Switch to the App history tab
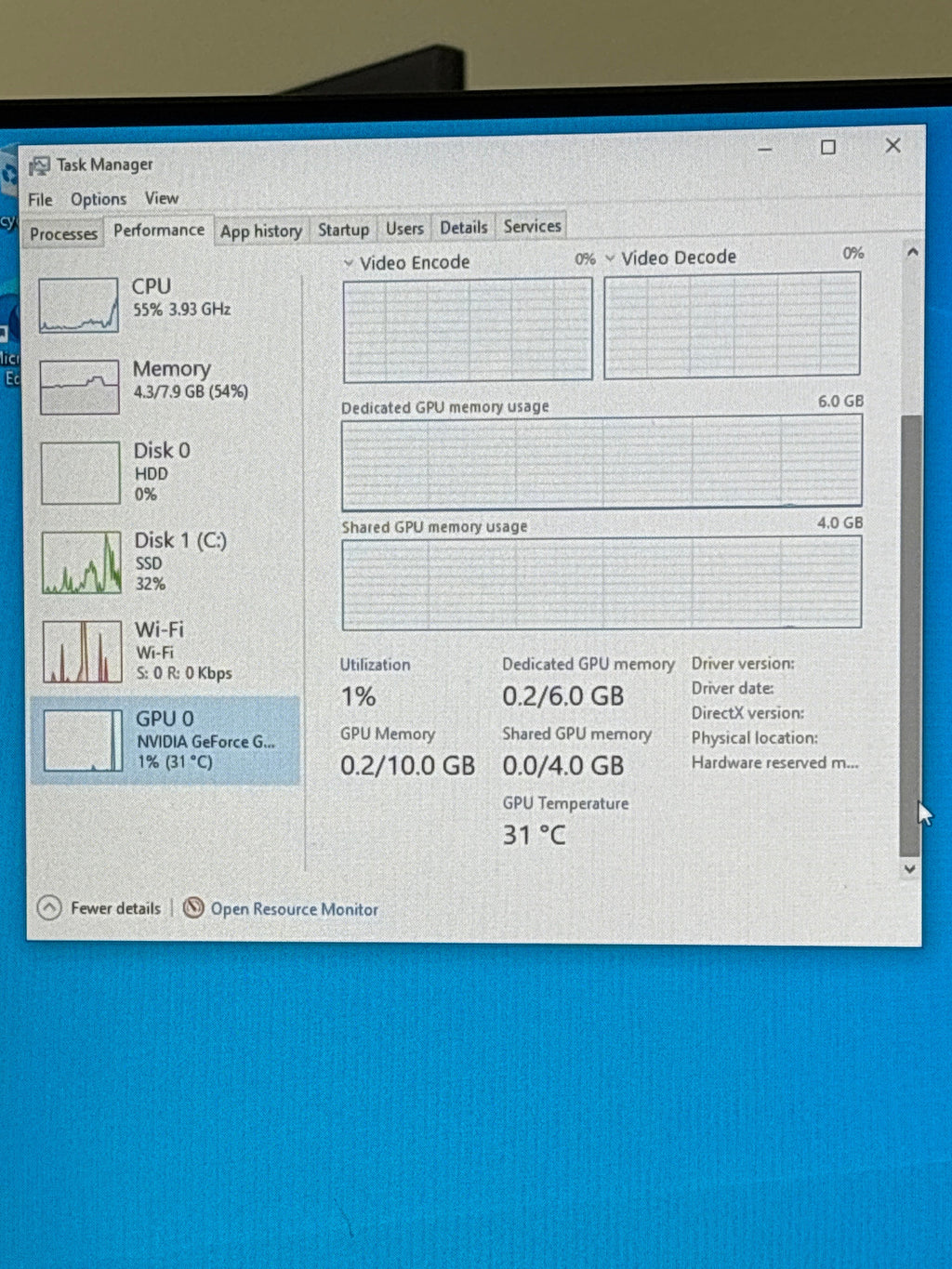The width and height of the screenshot is (952, 1269). (x=261, y=231)
